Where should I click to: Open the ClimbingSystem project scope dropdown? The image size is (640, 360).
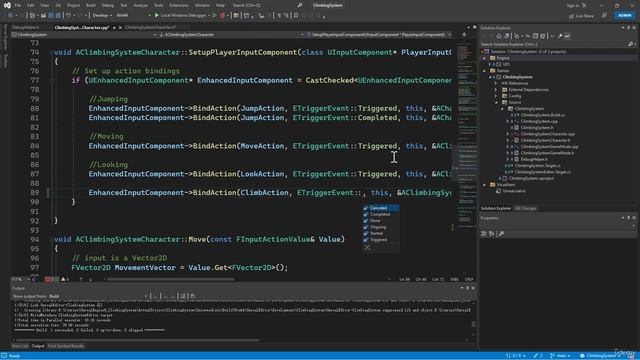pos(84,35)
